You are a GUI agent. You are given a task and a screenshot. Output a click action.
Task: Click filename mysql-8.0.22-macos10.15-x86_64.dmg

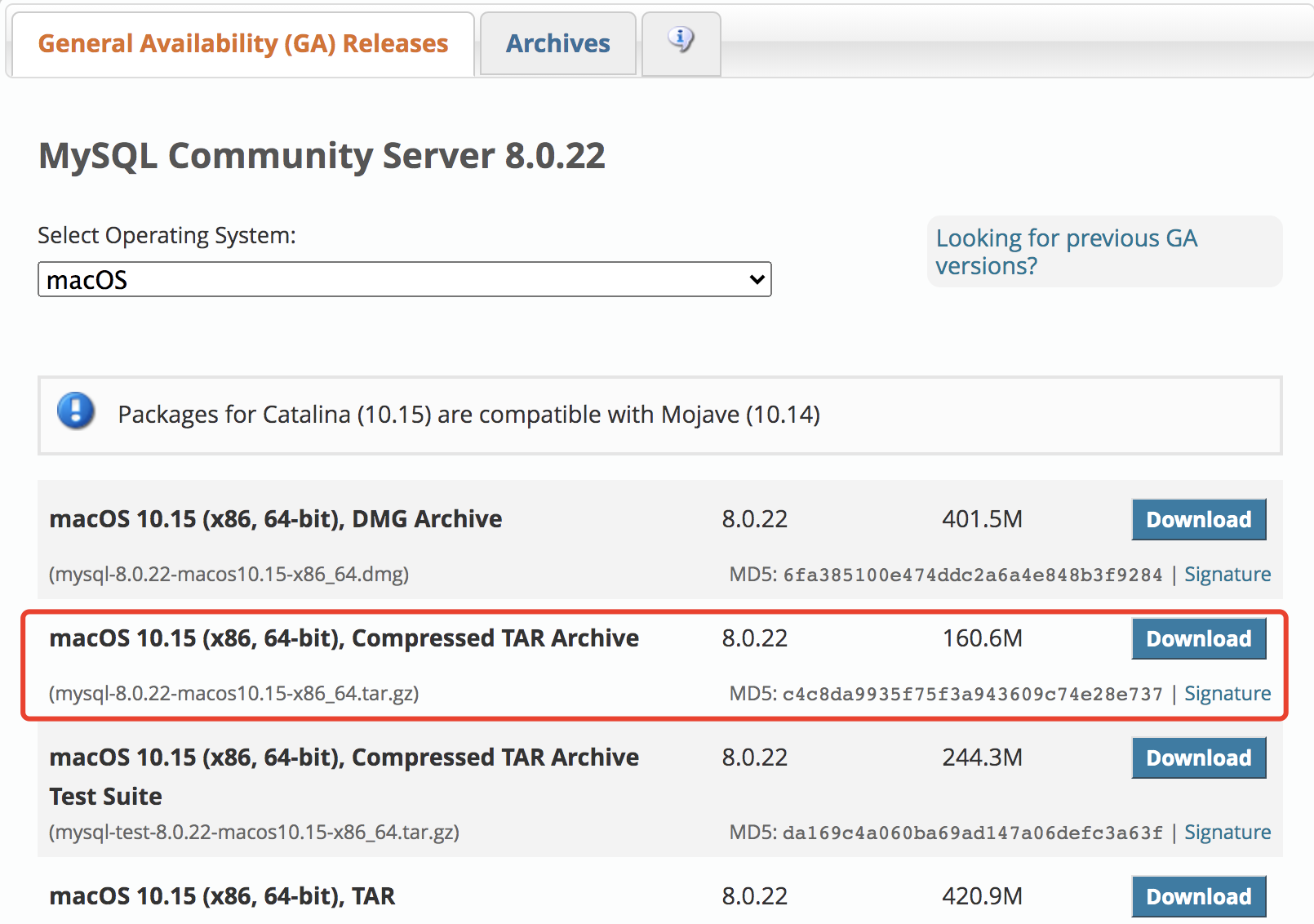[x=229, y=575]
